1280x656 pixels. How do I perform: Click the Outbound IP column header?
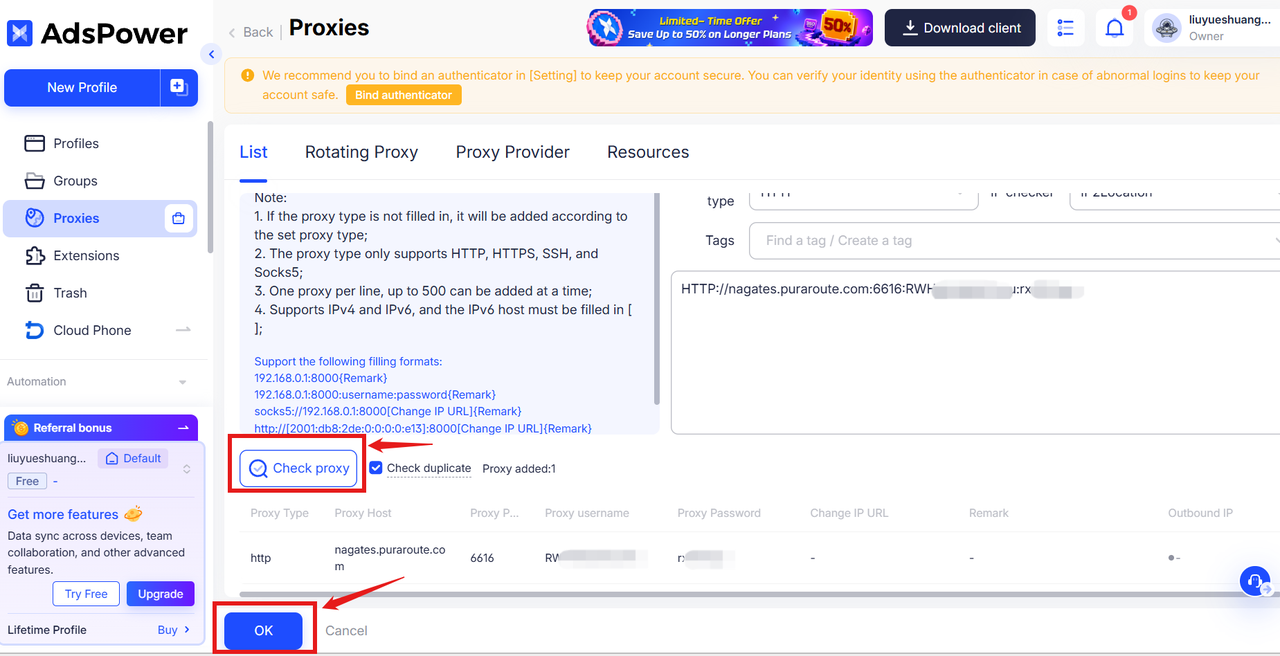[x=1200, y=513]
